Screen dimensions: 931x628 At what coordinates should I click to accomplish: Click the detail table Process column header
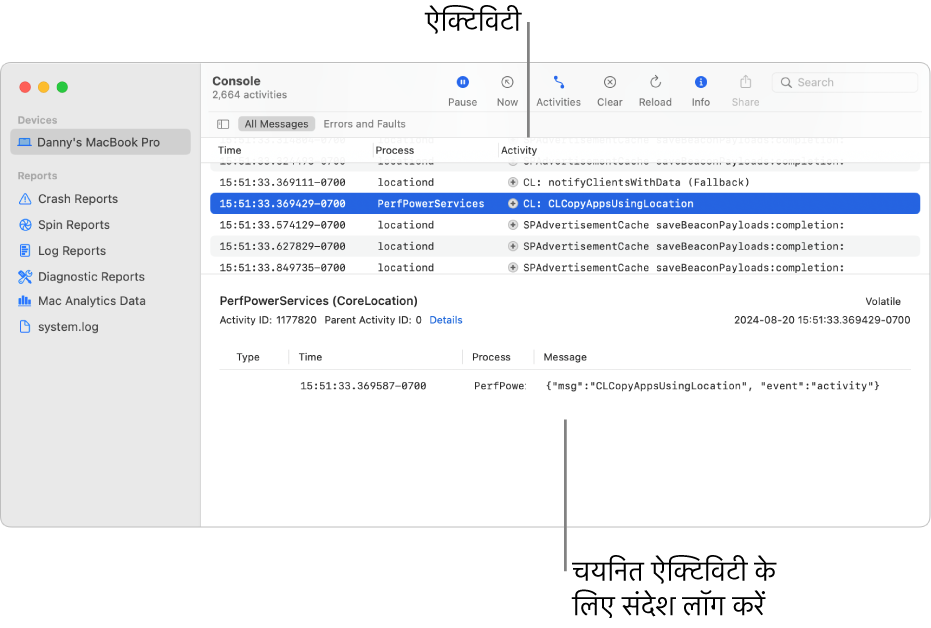pyautogui.click(x=491, y=357)
